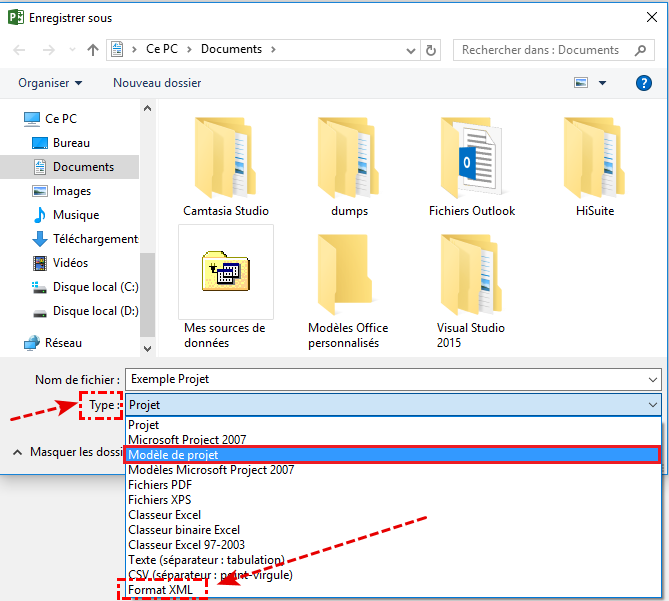The width and height of the screenshot is (669, 601).
Task: Collapse the Type combo box
Action: coord(653,405)
